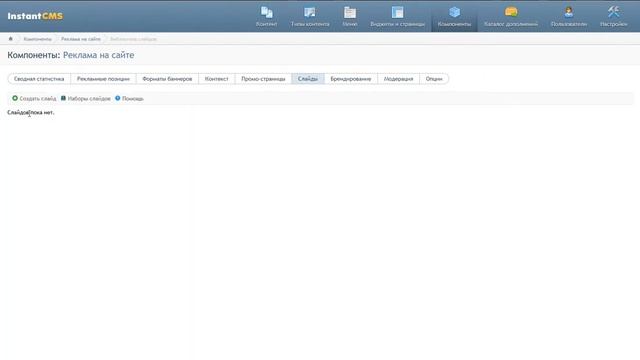640x360 pixels.
Task: Click the Создать слайд link
Action: (x=38, y=99)
